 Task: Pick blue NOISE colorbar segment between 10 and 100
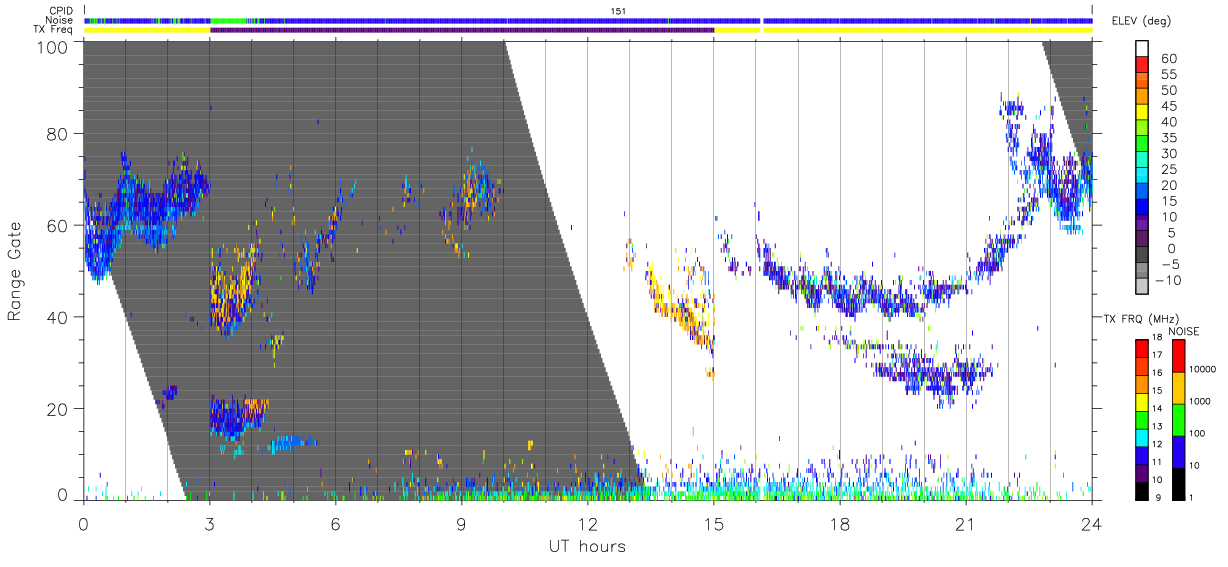pos(1177,452)
